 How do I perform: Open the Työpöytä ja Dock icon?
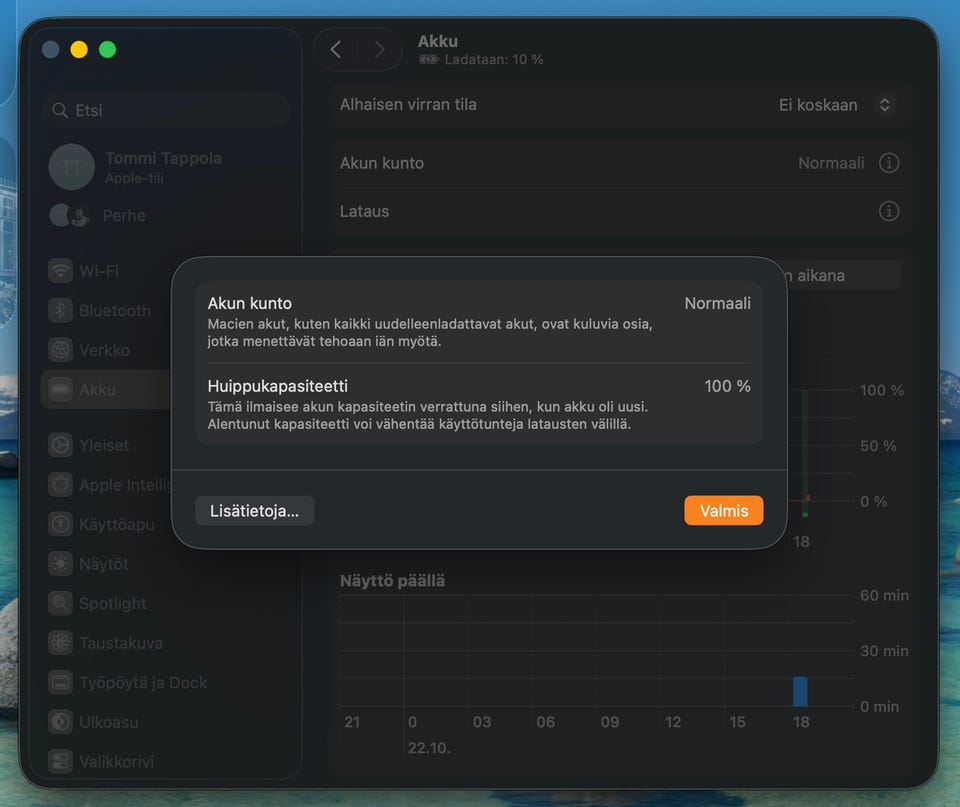61,683
